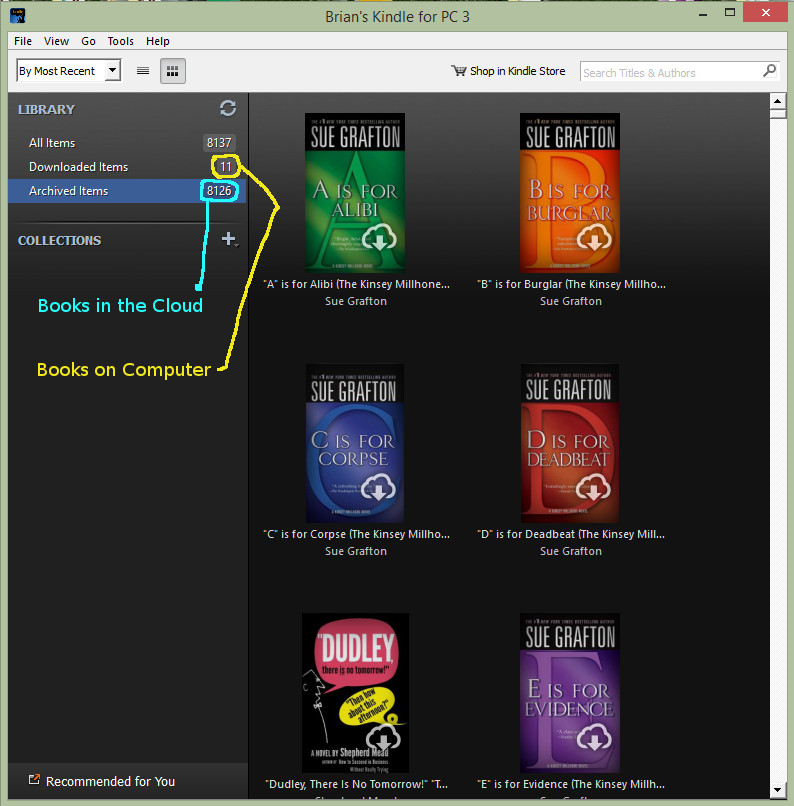Screen dimensions: 794x806
Task: Open the File menu
Action: (23, 41)
